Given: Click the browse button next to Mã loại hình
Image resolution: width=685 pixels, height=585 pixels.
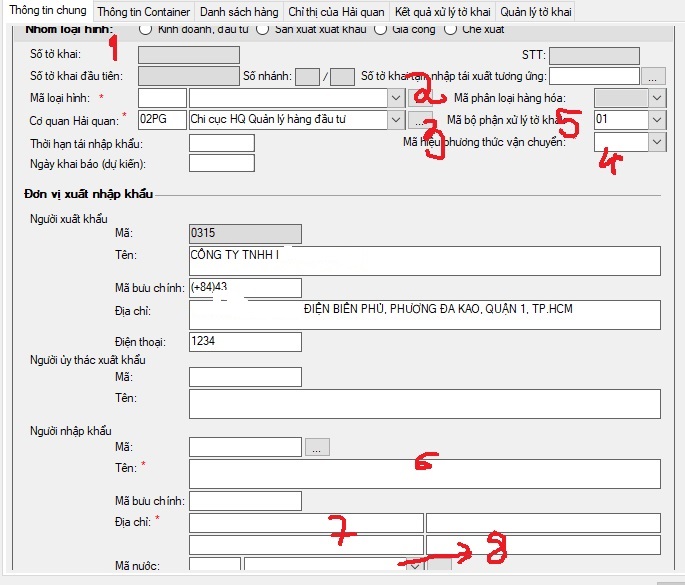Looking at the screenshot, I should click(420, 98).
